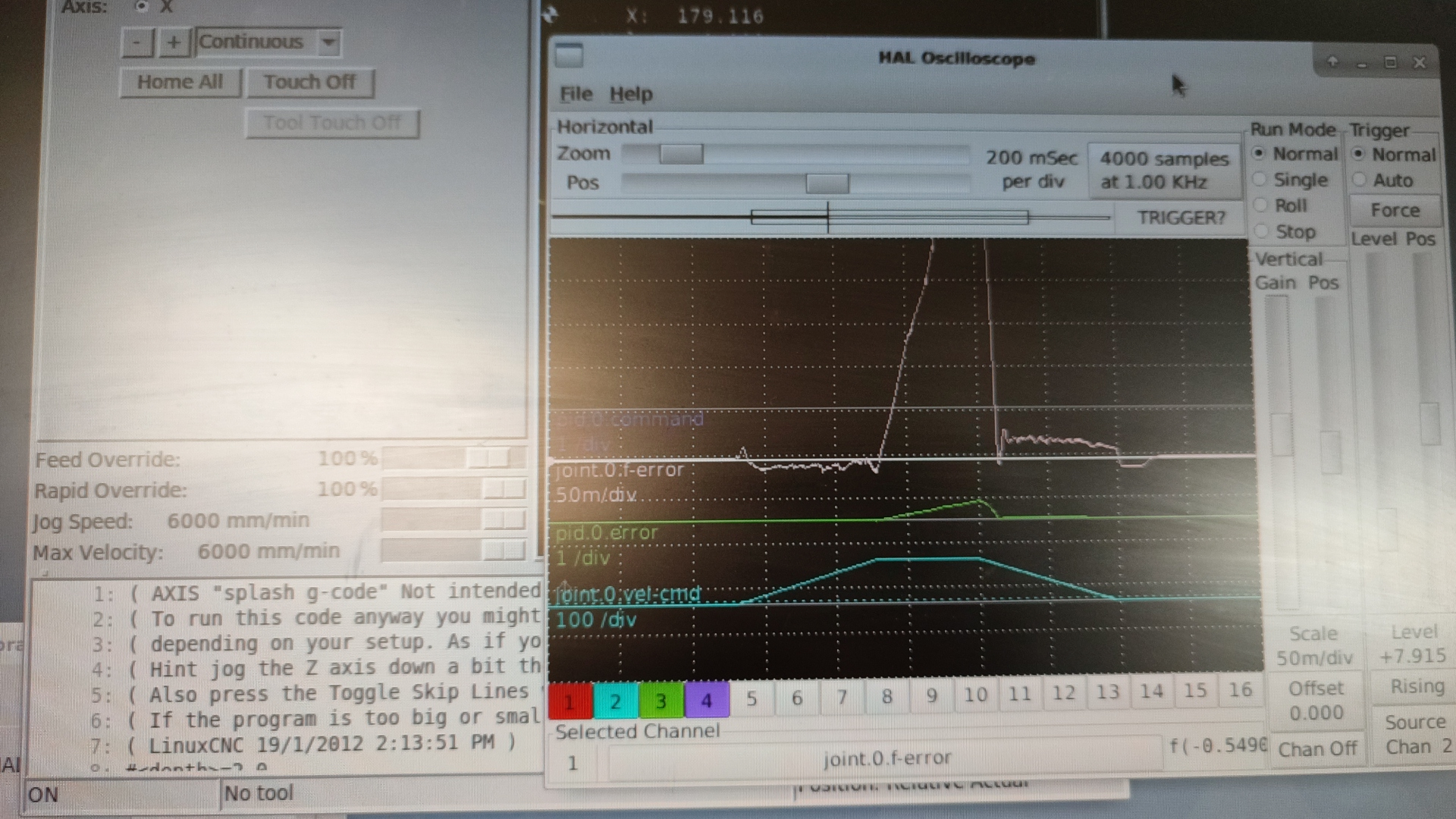Image resolution: width=1456 pixels, height=819 pixels.
Task: Click the Home All button
Action: click(x=180, y=82)
